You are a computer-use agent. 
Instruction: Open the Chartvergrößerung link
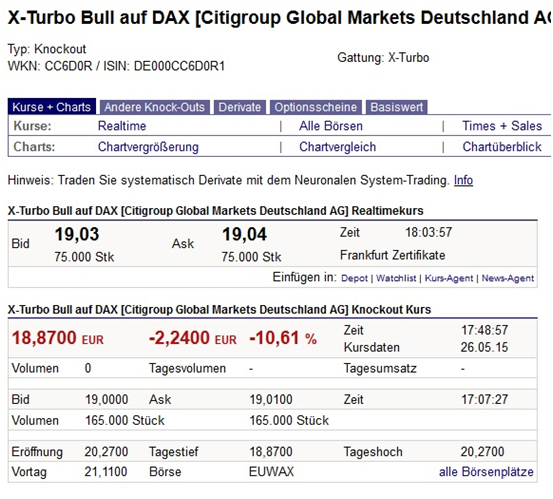148,147
